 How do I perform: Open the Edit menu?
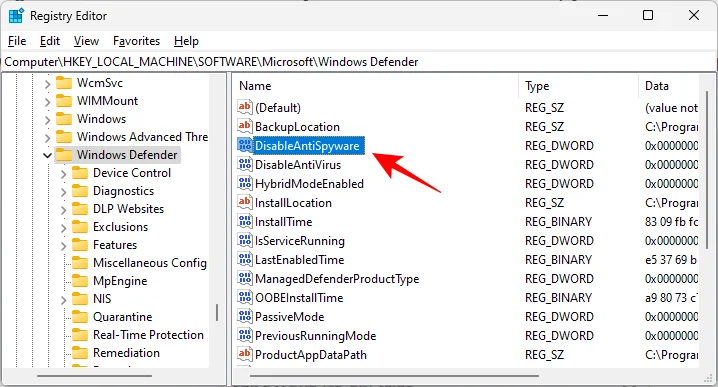pos(49,41)
